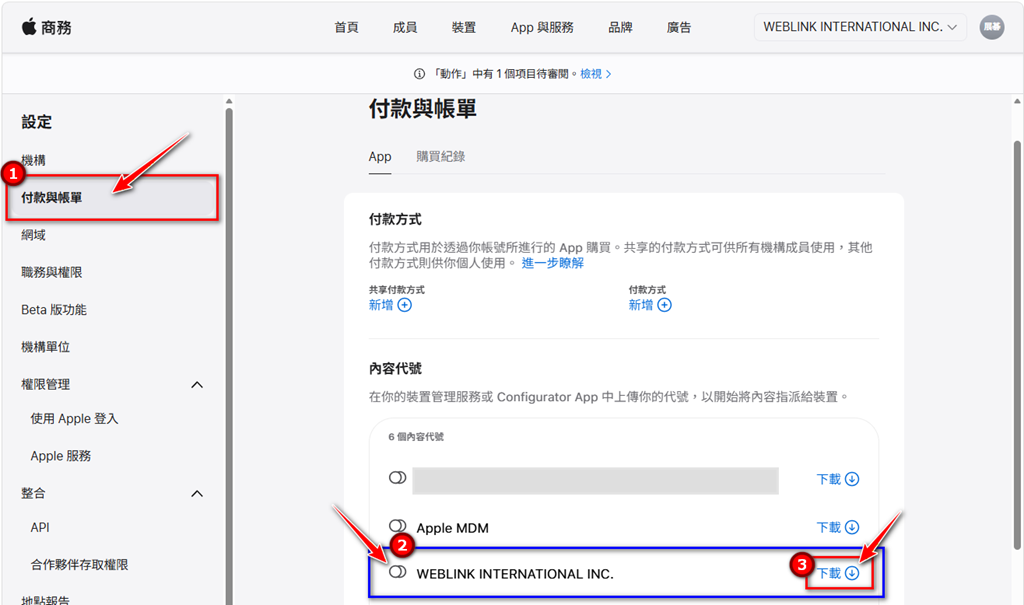Collapse the 權限管理 sidebar section
Image resolution: width=1024 pixels, height=605 pixels.
pos(197,385)
